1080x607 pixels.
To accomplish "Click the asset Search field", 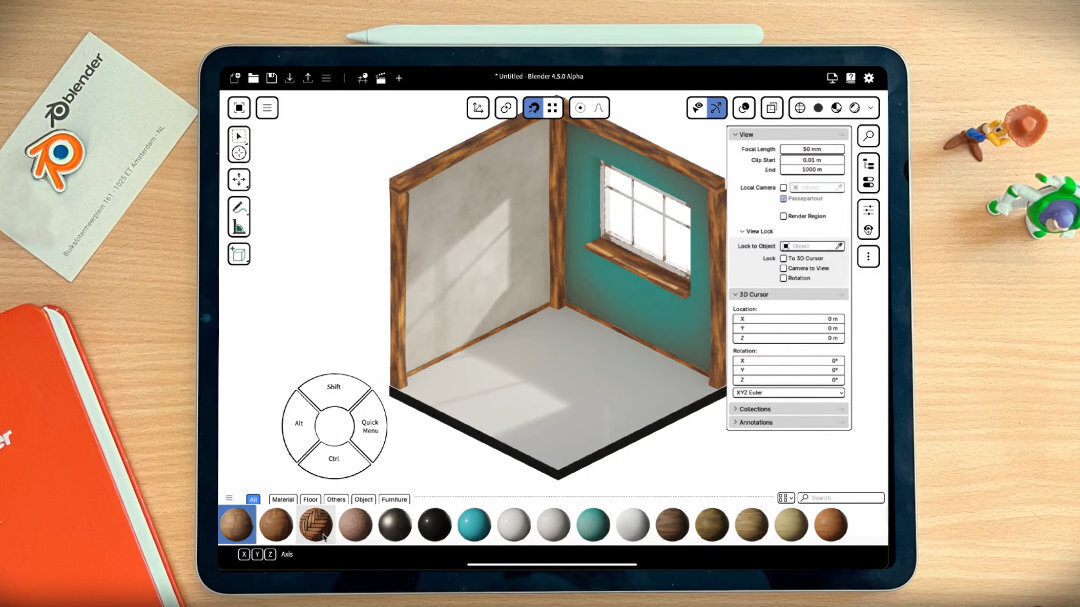I will [845, 498].
